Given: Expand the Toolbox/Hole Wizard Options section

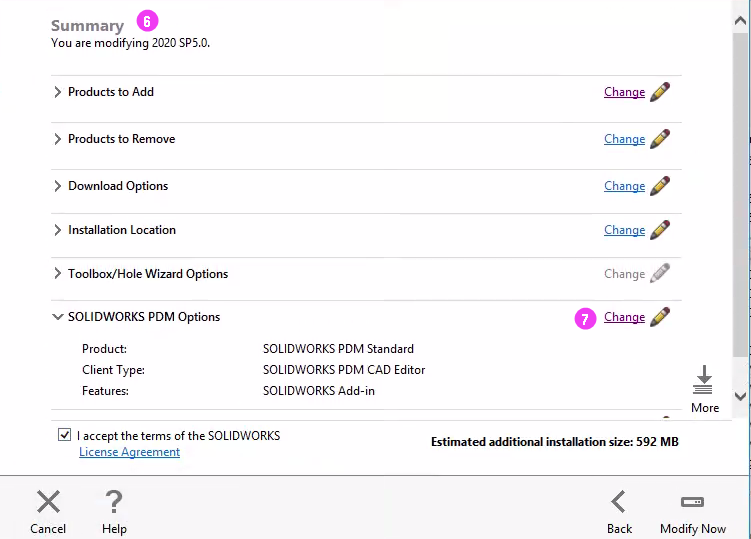Looking at the screenshot, I should coord(57,274).
